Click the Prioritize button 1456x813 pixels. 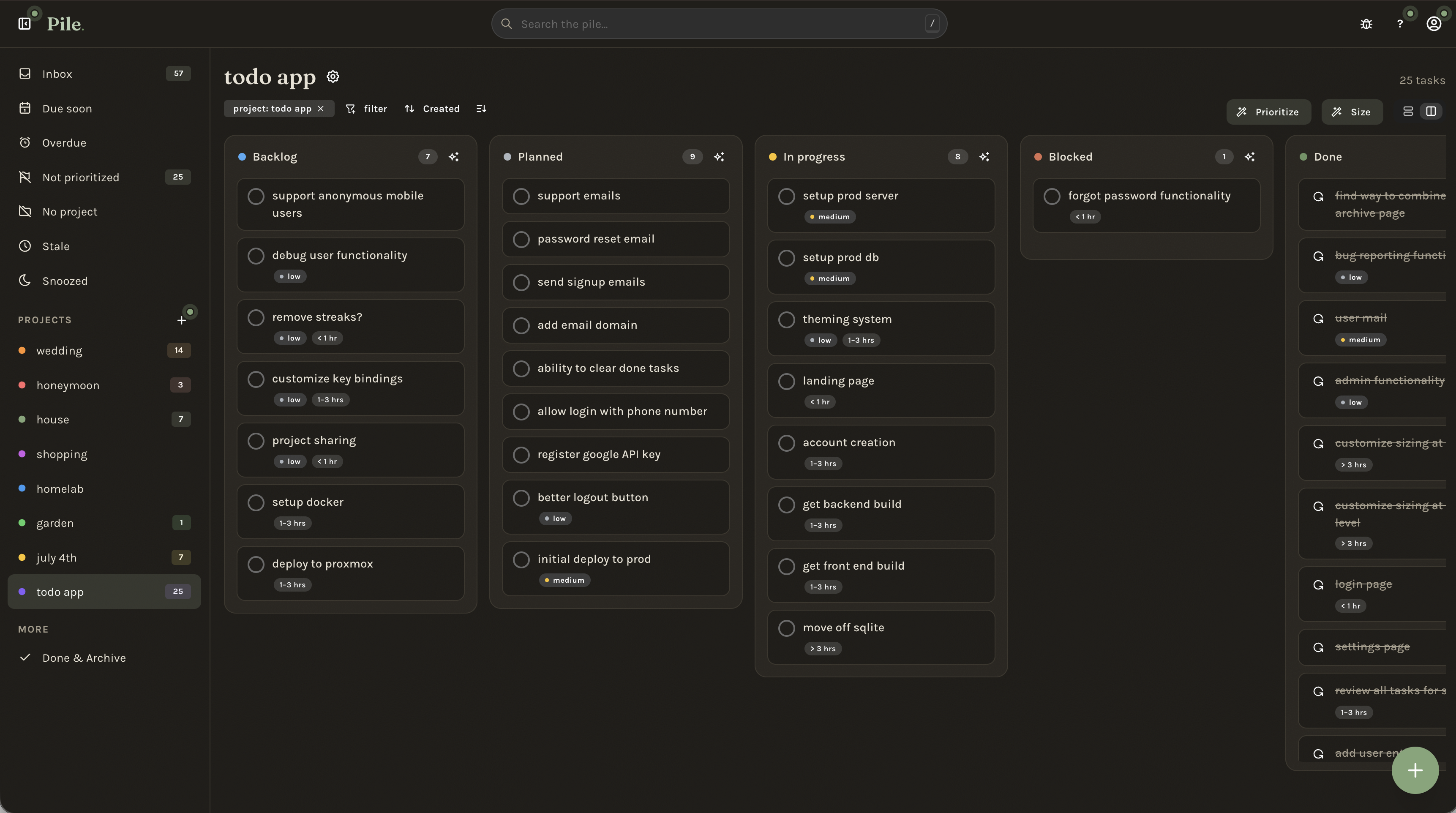click(x=1268, y=112)
